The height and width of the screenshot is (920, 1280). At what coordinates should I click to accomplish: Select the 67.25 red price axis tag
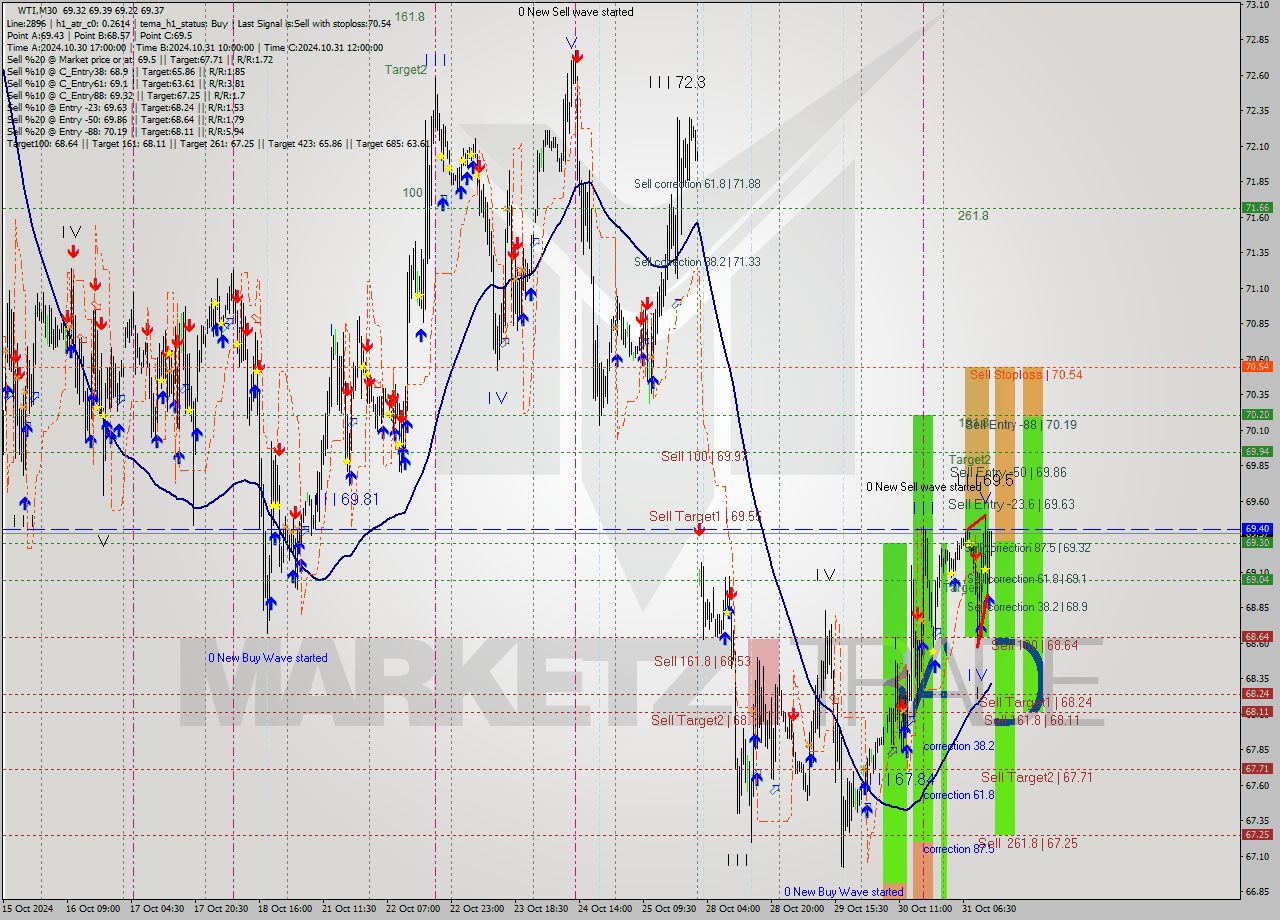tap(1257, 834)
